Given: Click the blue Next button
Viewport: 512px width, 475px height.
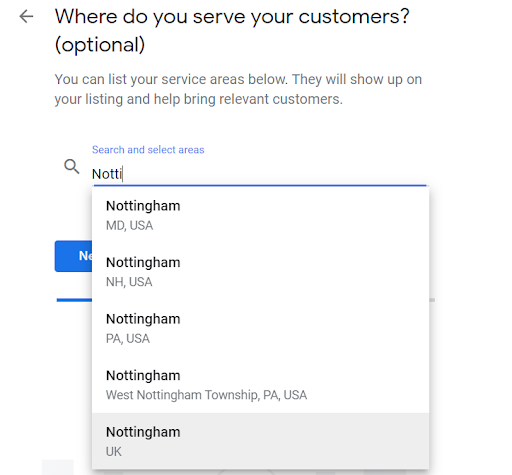Looking at the screenshot, I should point(74,256).
